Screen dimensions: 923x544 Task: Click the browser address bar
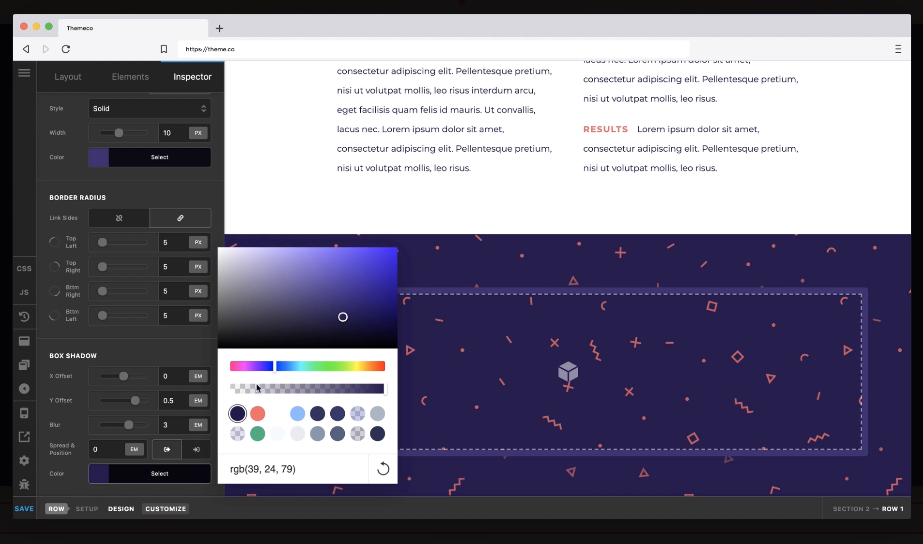pos(434,49)
